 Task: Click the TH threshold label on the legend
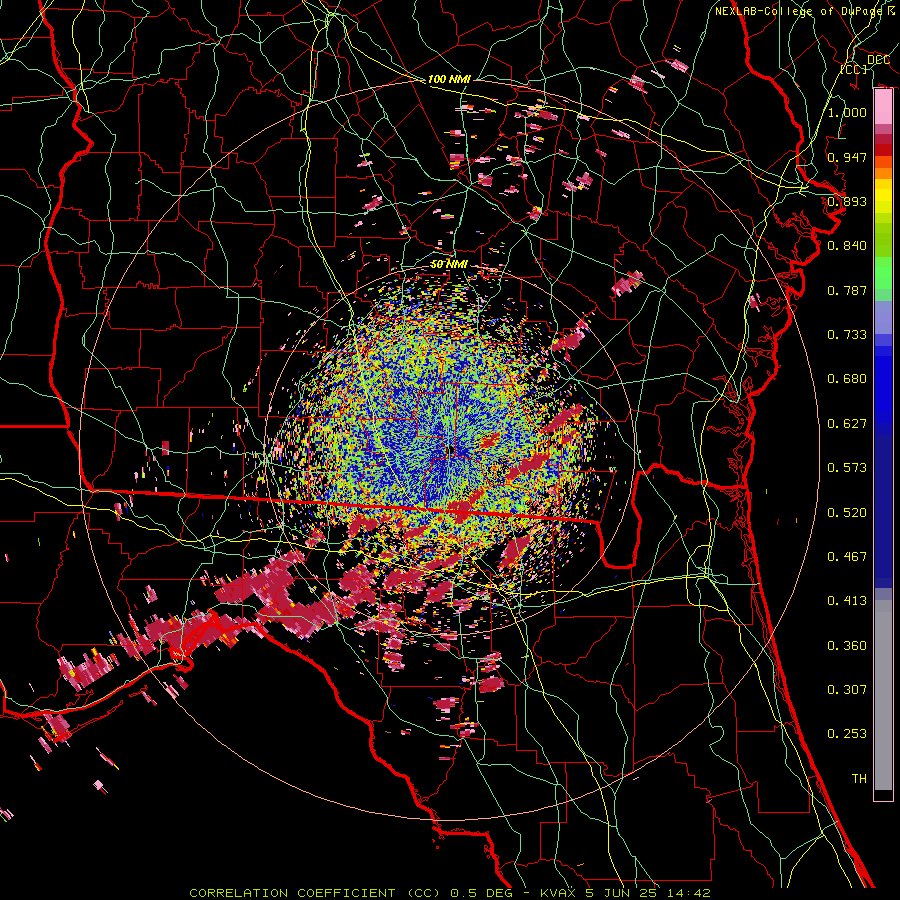click(x=859, y=778)
